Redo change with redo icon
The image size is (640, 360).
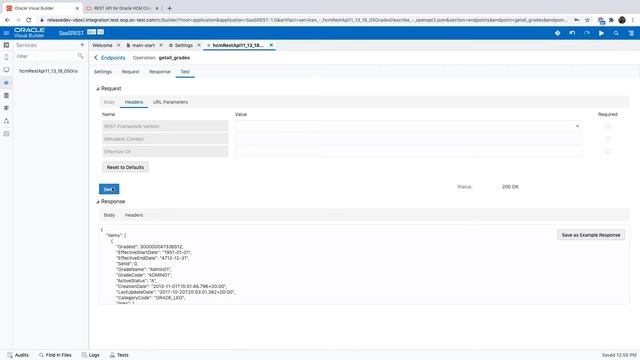click(x=587, y=33)
